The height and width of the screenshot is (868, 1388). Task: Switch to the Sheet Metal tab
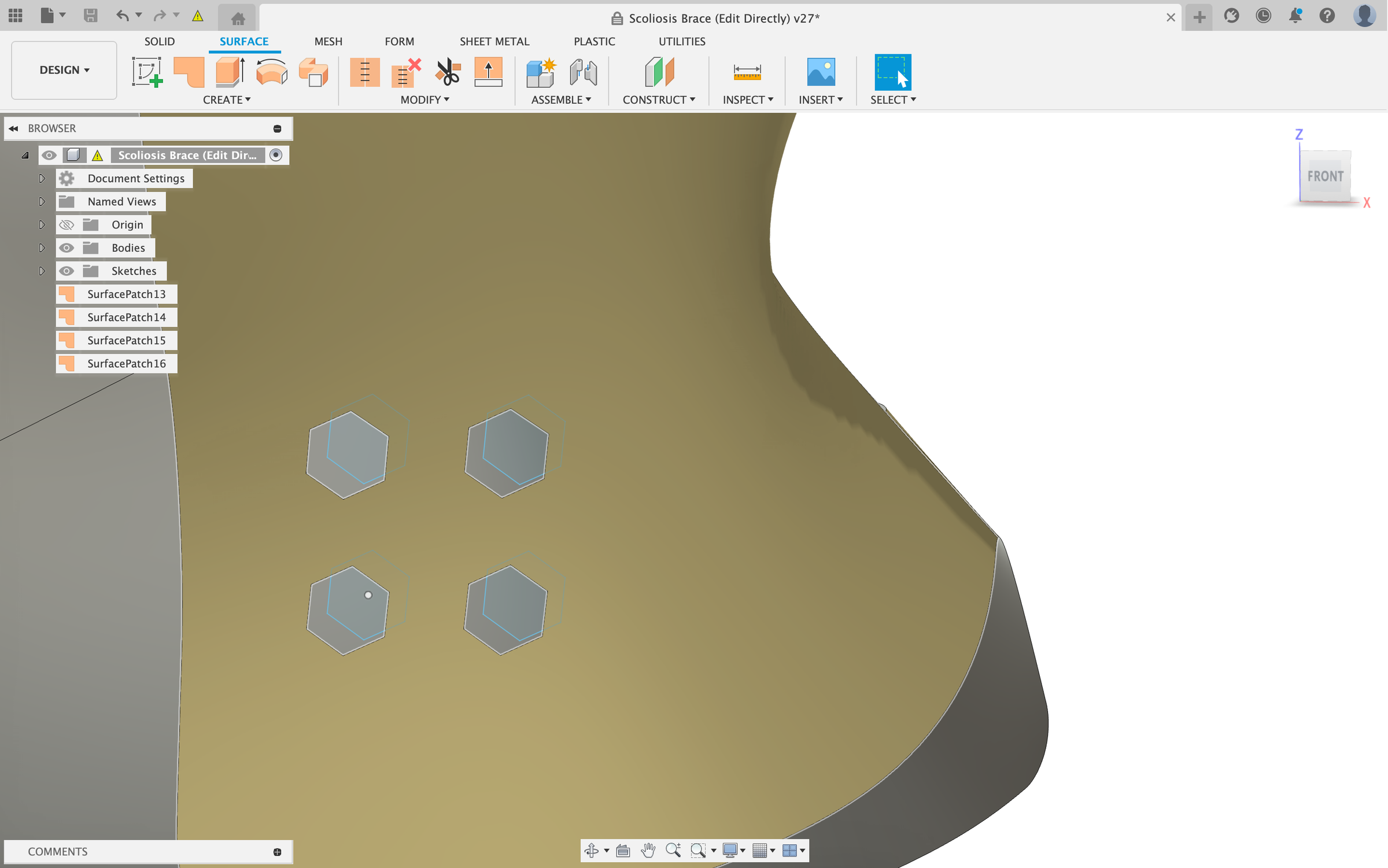coord(494,41)
